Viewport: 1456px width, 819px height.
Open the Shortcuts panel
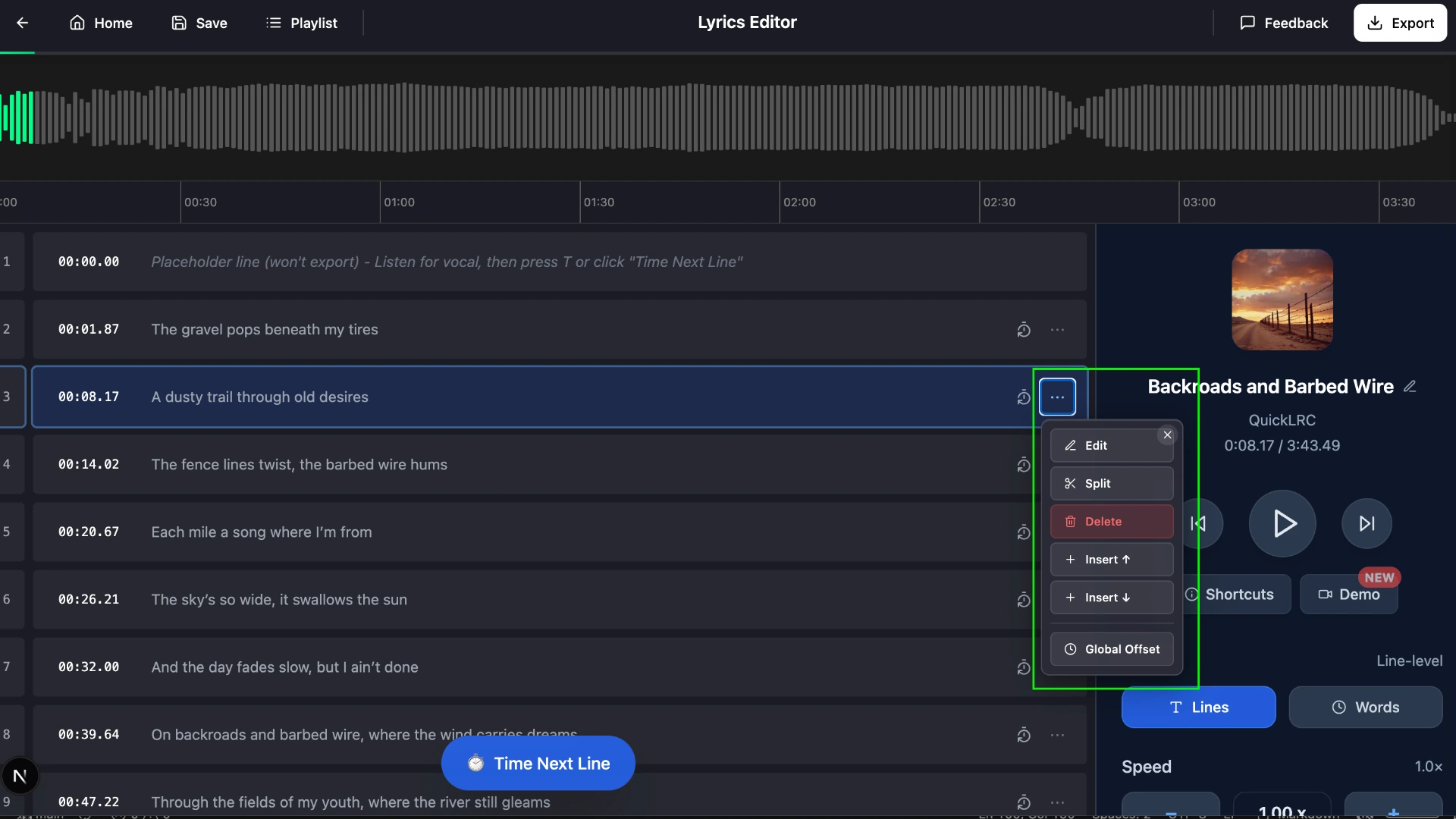[x=1239, y=595]
